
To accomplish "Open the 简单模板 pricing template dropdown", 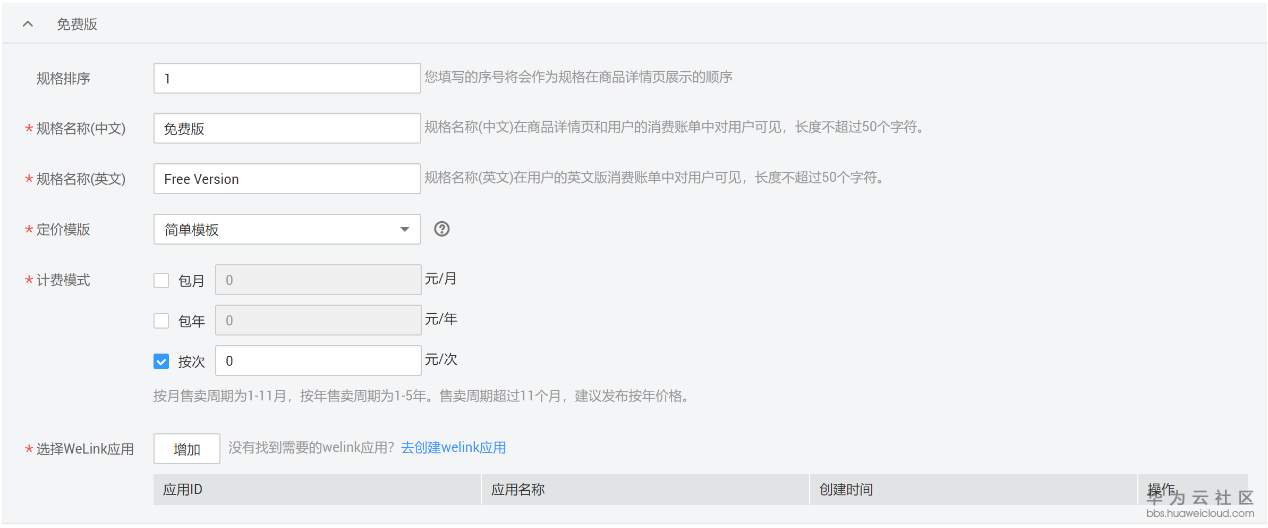I will [x=287, y=229].
